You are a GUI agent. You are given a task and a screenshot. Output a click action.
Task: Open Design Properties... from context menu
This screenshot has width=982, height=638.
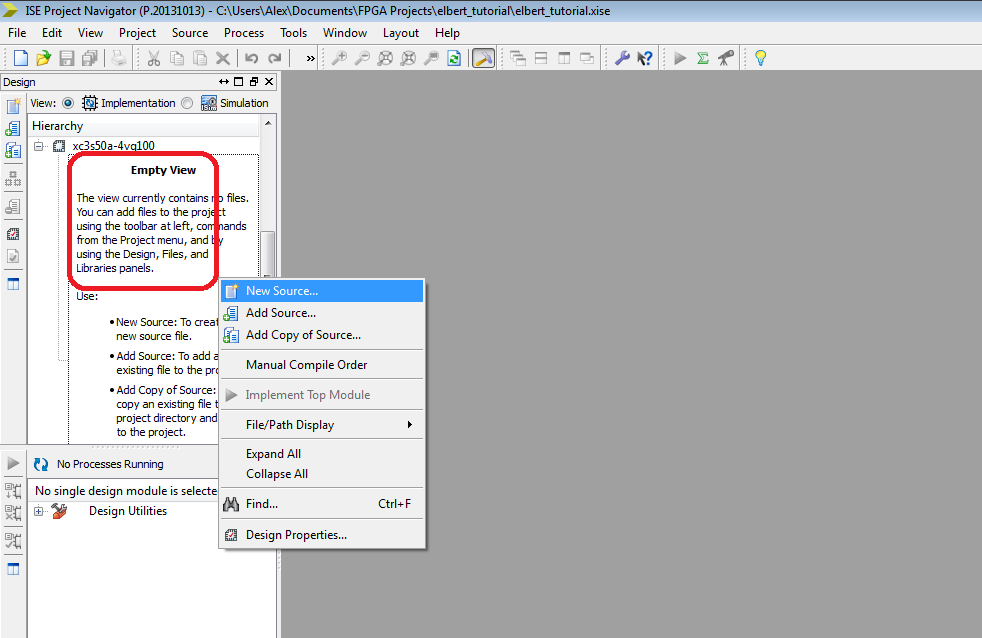pyautogui.click(x=322, y=535)
